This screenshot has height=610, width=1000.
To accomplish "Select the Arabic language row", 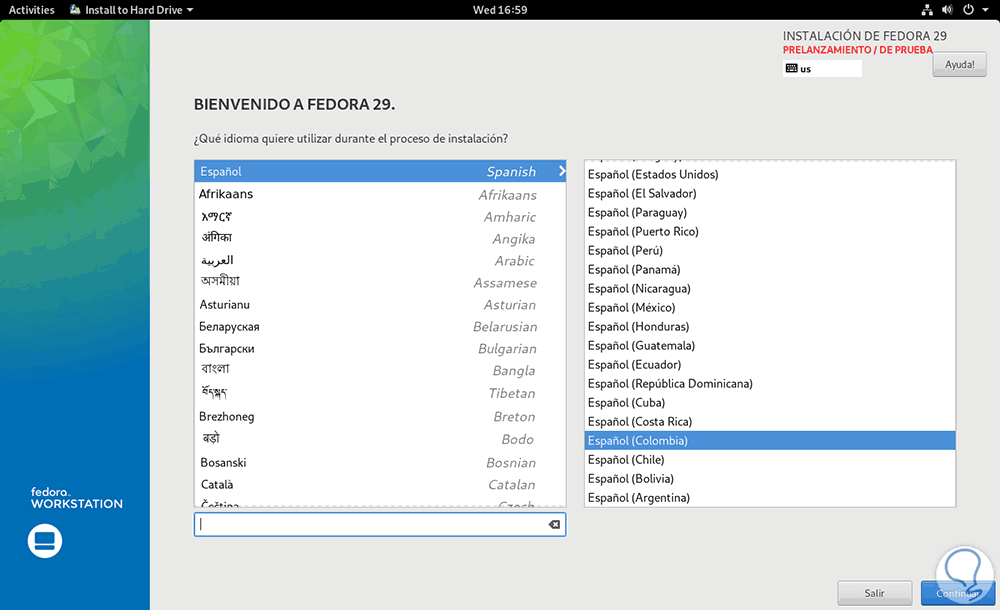I will 380,260.
